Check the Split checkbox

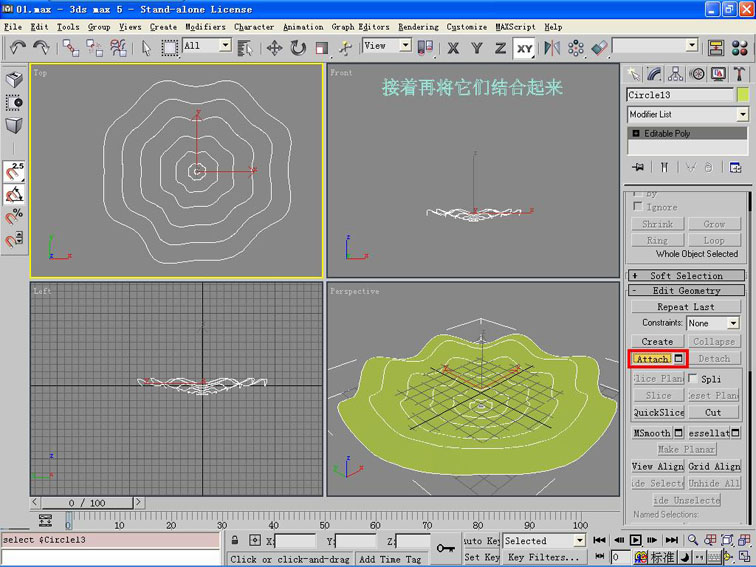[693, 378]
